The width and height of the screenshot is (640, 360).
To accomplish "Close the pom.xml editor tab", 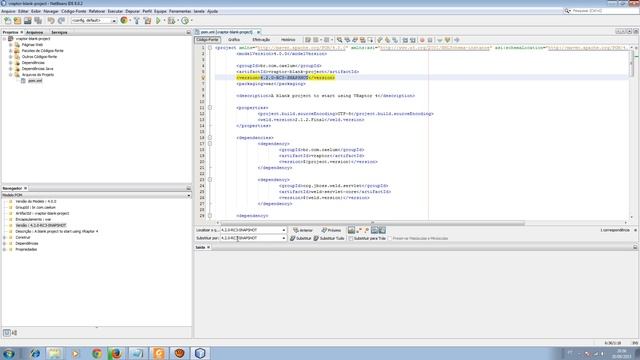I will point(258,32).
